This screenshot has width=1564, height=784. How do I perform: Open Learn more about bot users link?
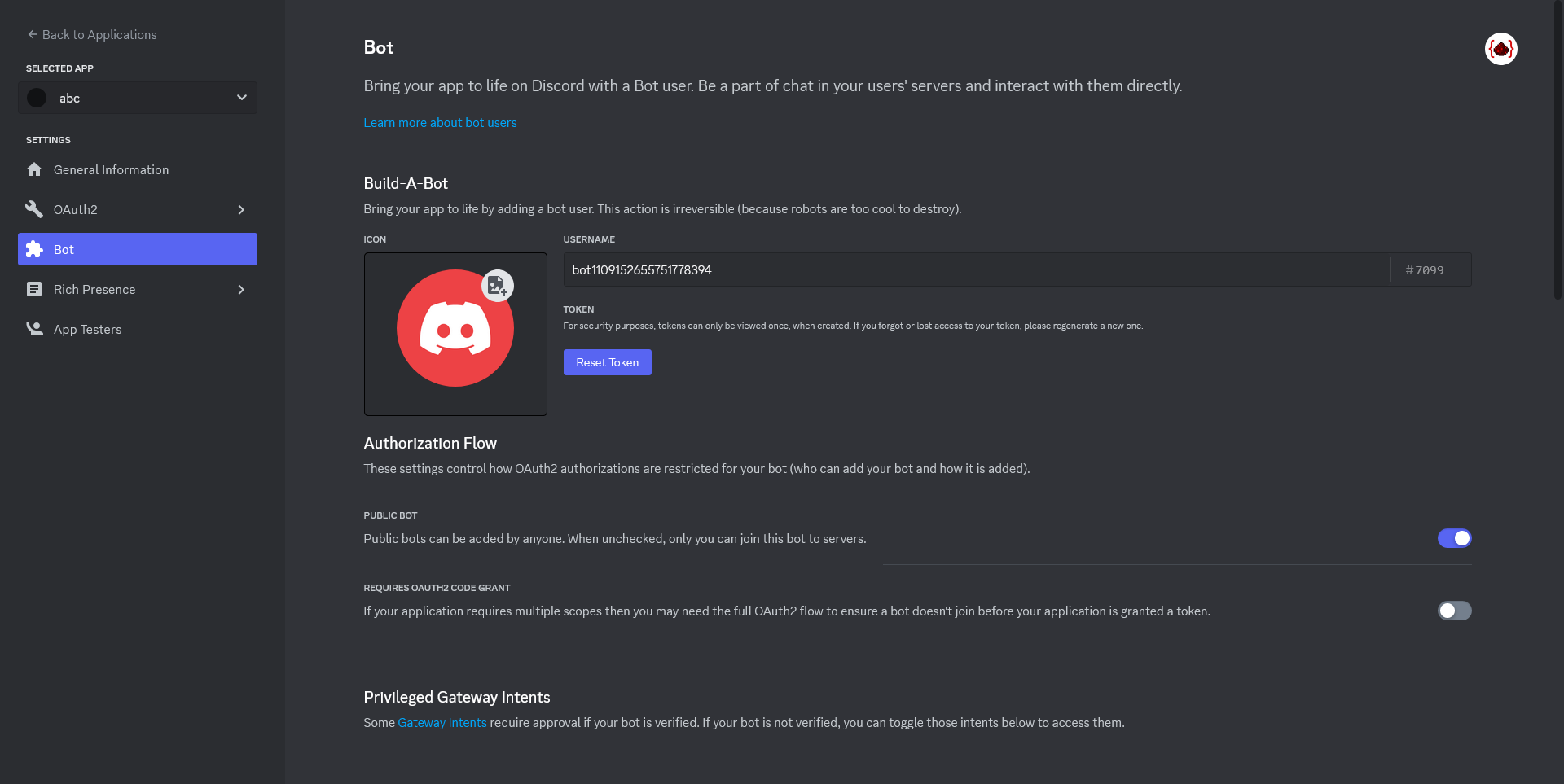[440, 123]
